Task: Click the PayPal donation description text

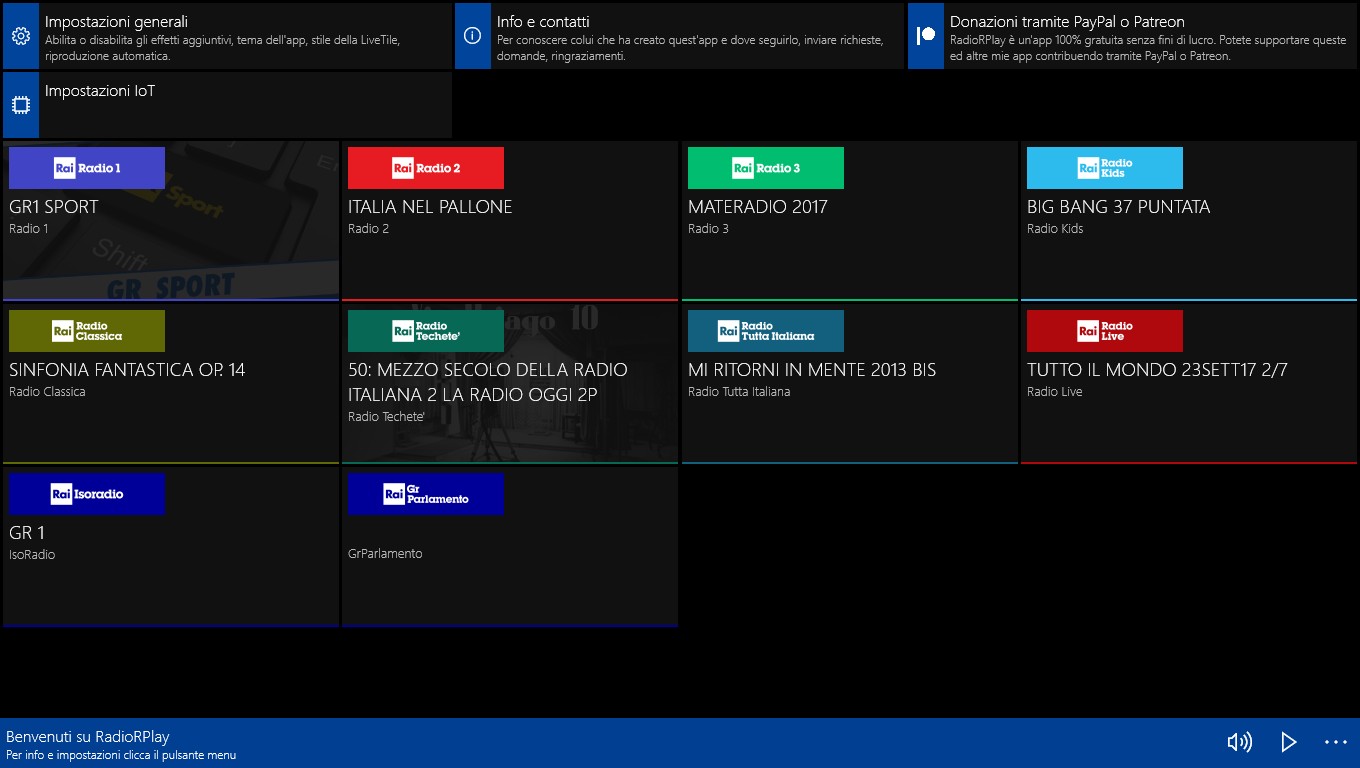Action: click(x=1148, y=49)
